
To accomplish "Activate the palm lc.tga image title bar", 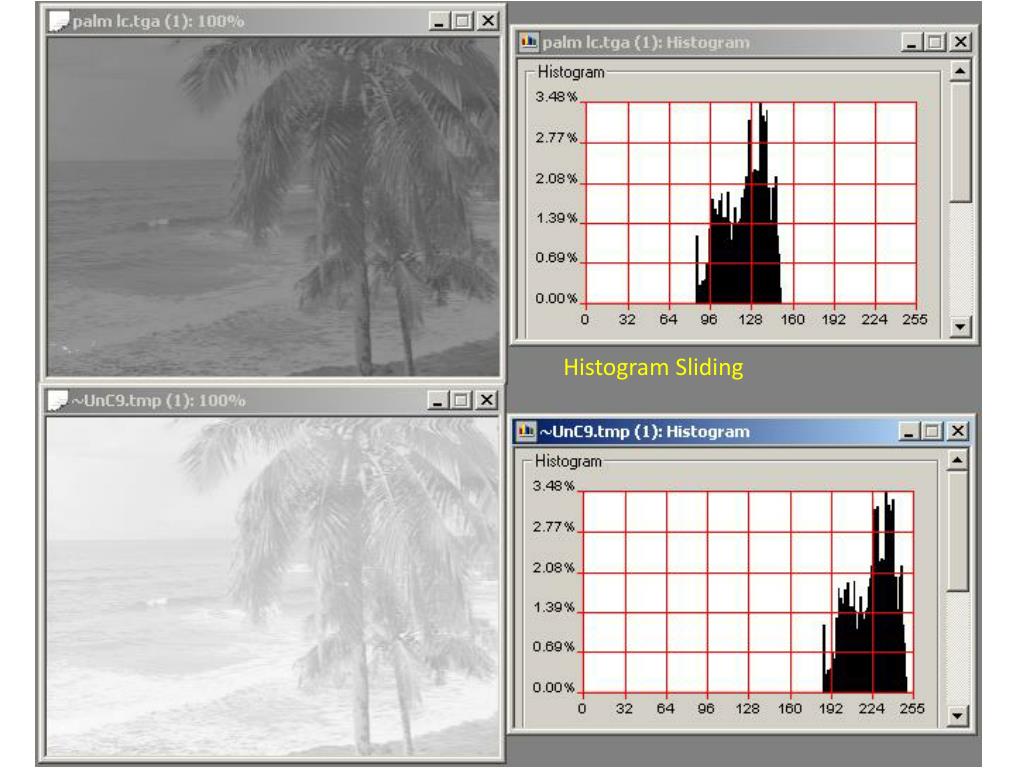I will click(250, 21).
